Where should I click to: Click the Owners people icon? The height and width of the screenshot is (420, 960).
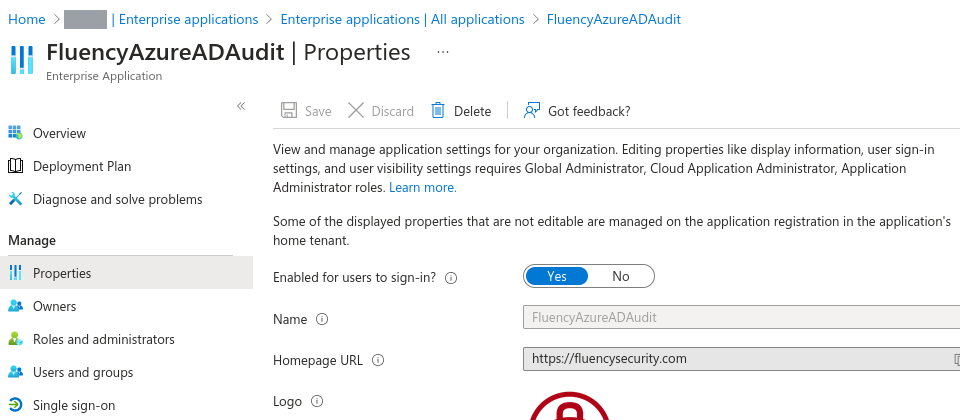click(x=15, y=306)
